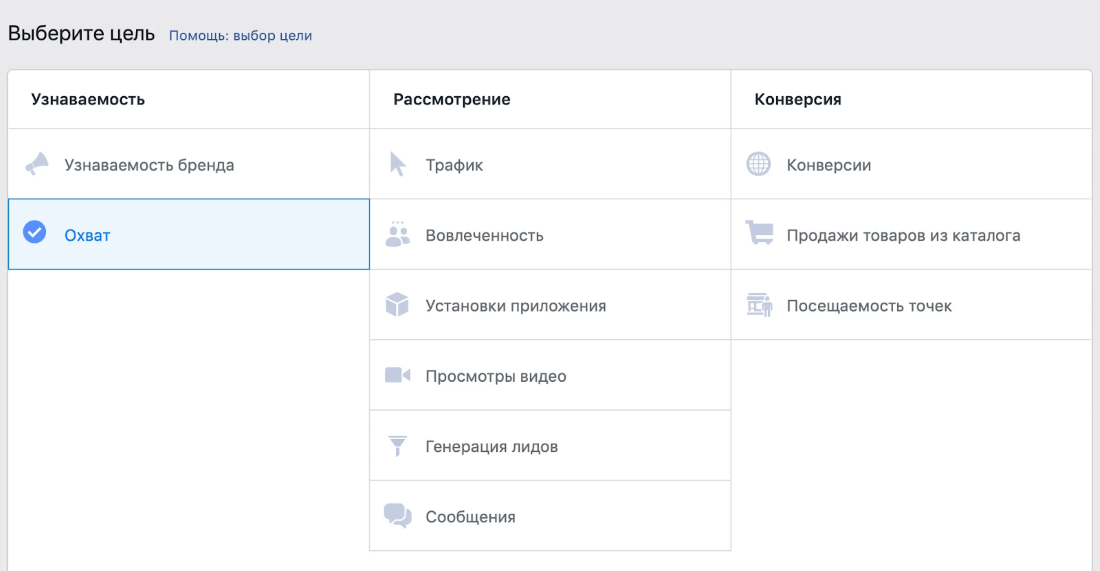Click the funnel icon for Генерация лидов
The width and height of the screenshot is (1100, 571).
click(398, 446)
